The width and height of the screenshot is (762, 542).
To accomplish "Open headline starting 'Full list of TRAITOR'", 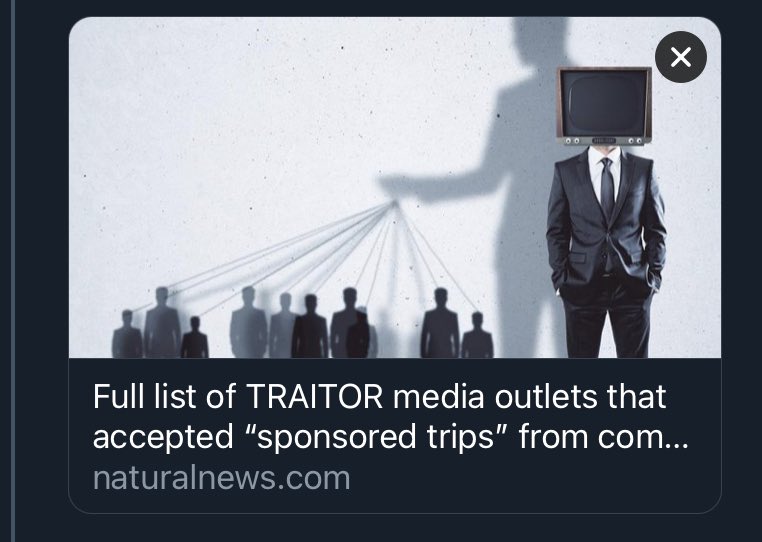I will point(390,417).
